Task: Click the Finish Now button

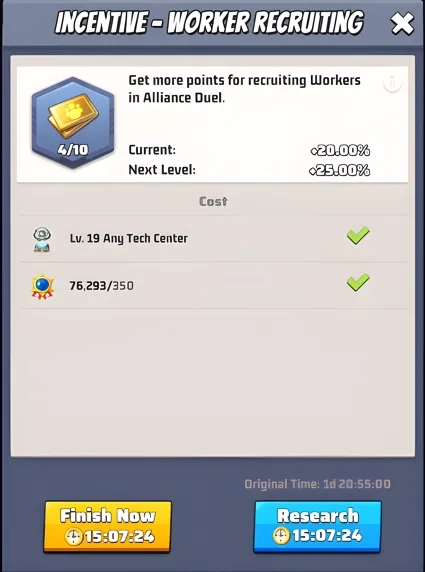Action: pos(107,526)
